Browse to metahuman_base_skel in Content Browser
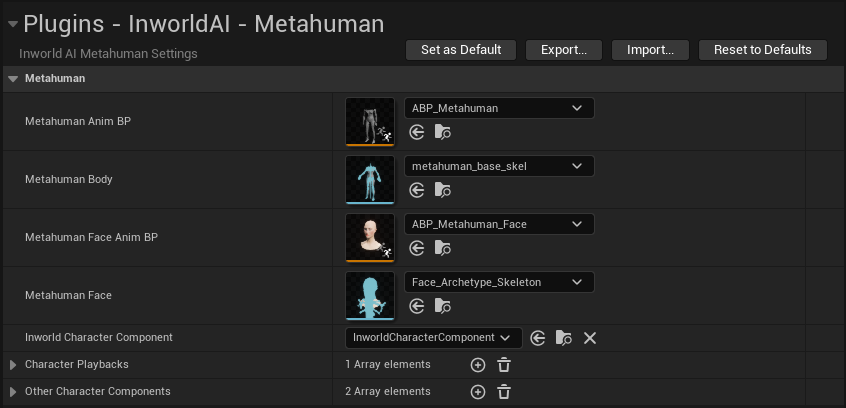846x408 pixels. (442, 190)
